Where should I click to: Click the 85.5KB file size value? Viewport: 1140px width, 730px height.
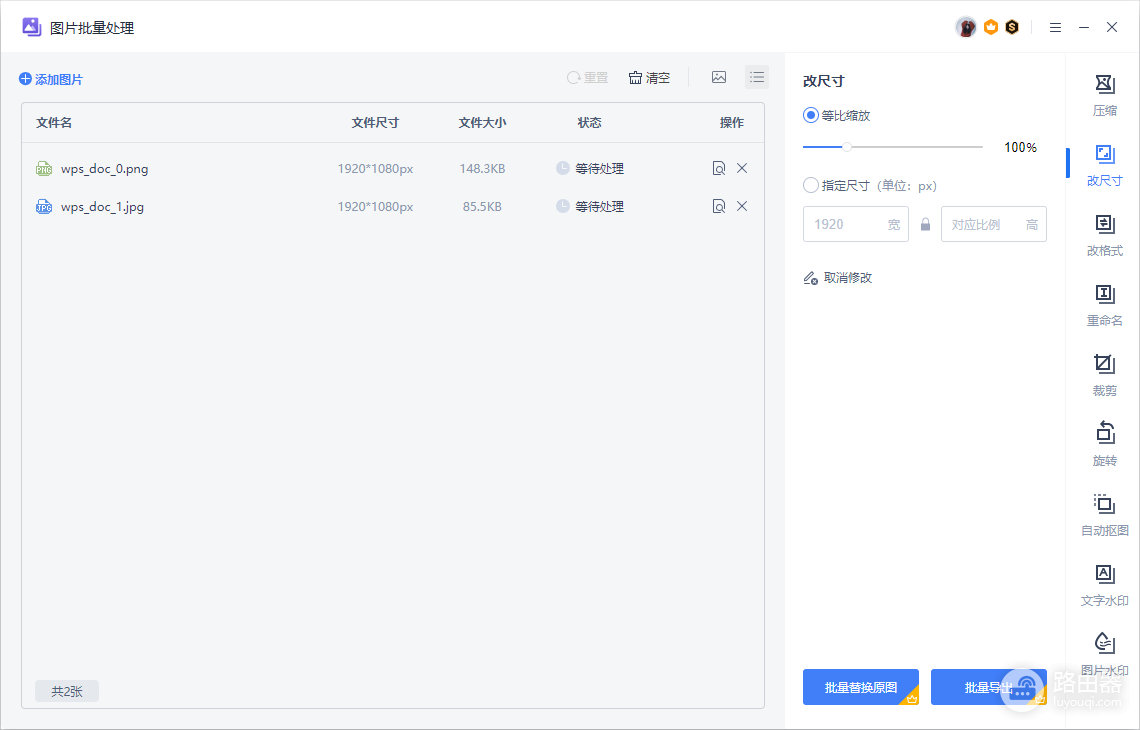pos(482,206)
